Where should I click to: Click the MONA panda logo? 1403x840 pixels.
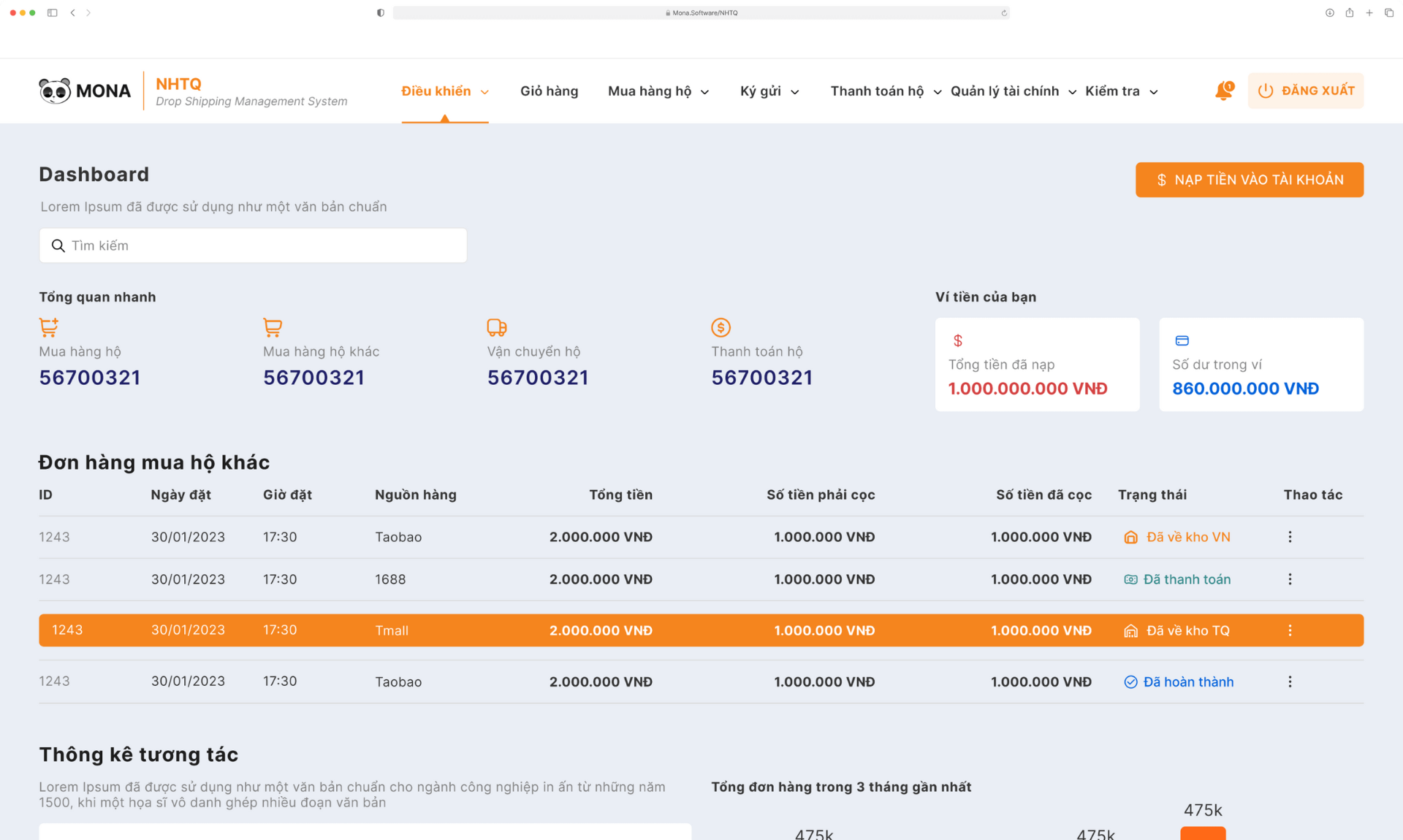tap(55, 91)
